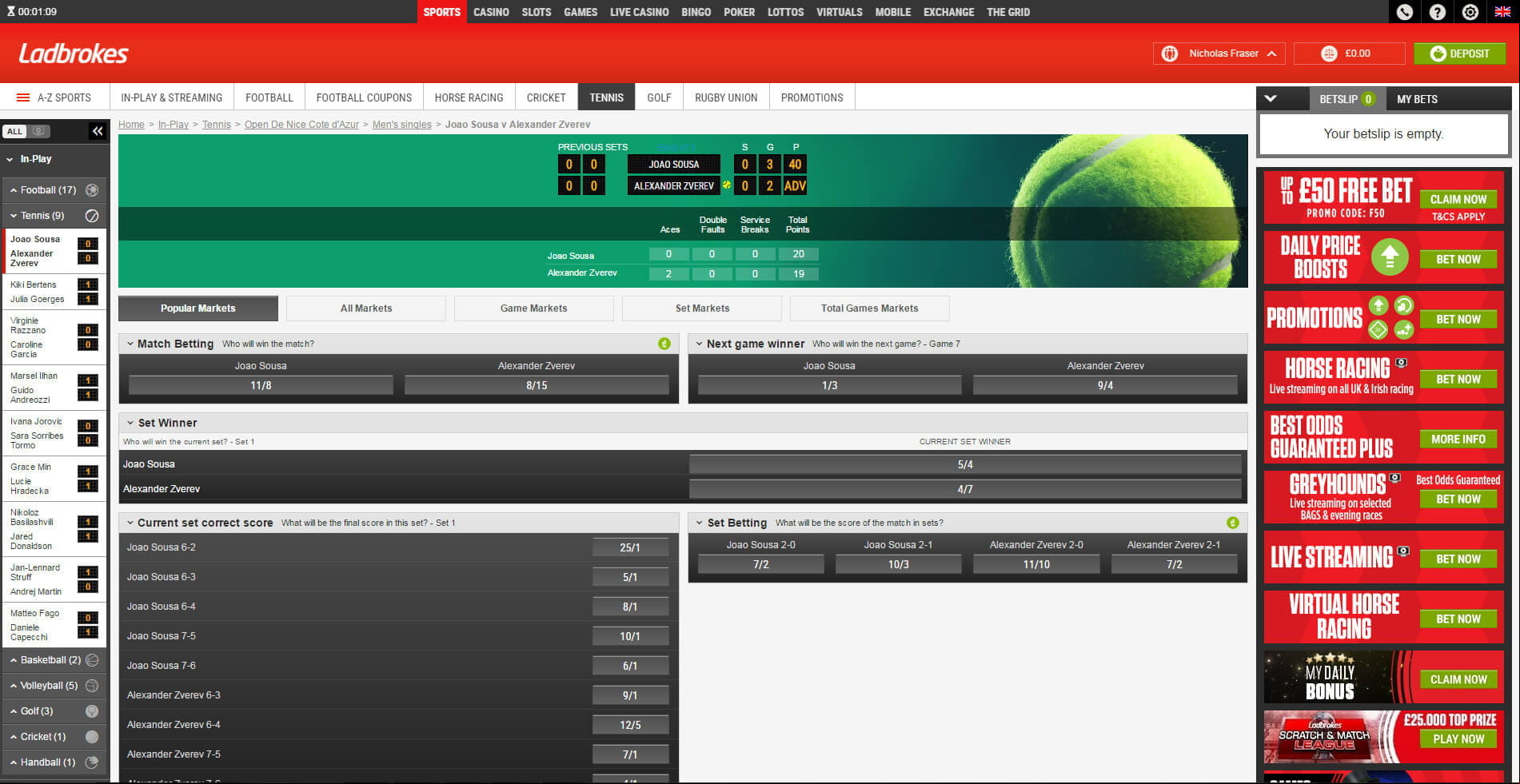Collapse the Match Betting market
This screenshot has width=1520, height=784.
click(130, 344)
